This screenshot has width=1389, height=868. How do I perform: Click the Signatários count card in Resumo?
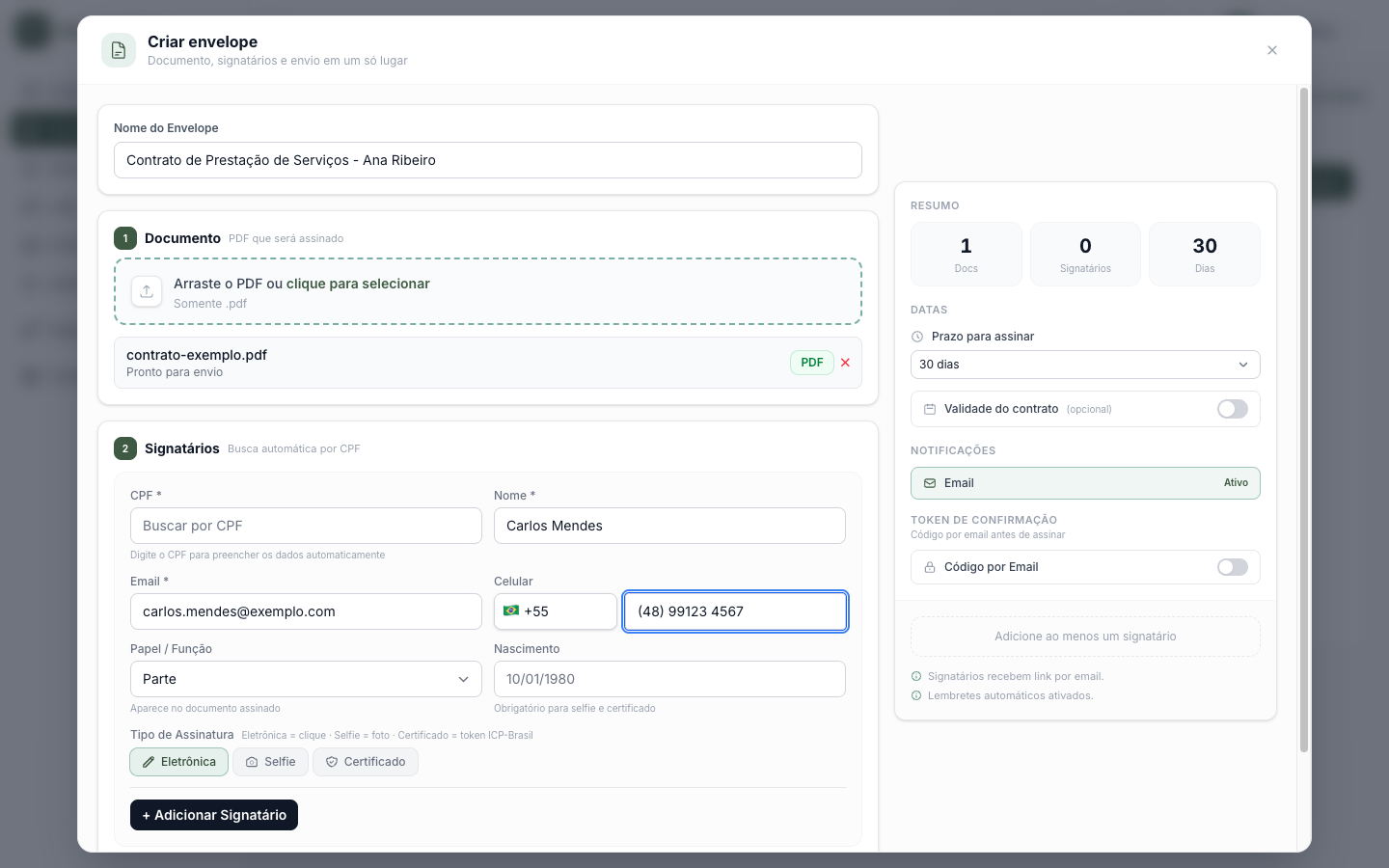[1085, 255]
